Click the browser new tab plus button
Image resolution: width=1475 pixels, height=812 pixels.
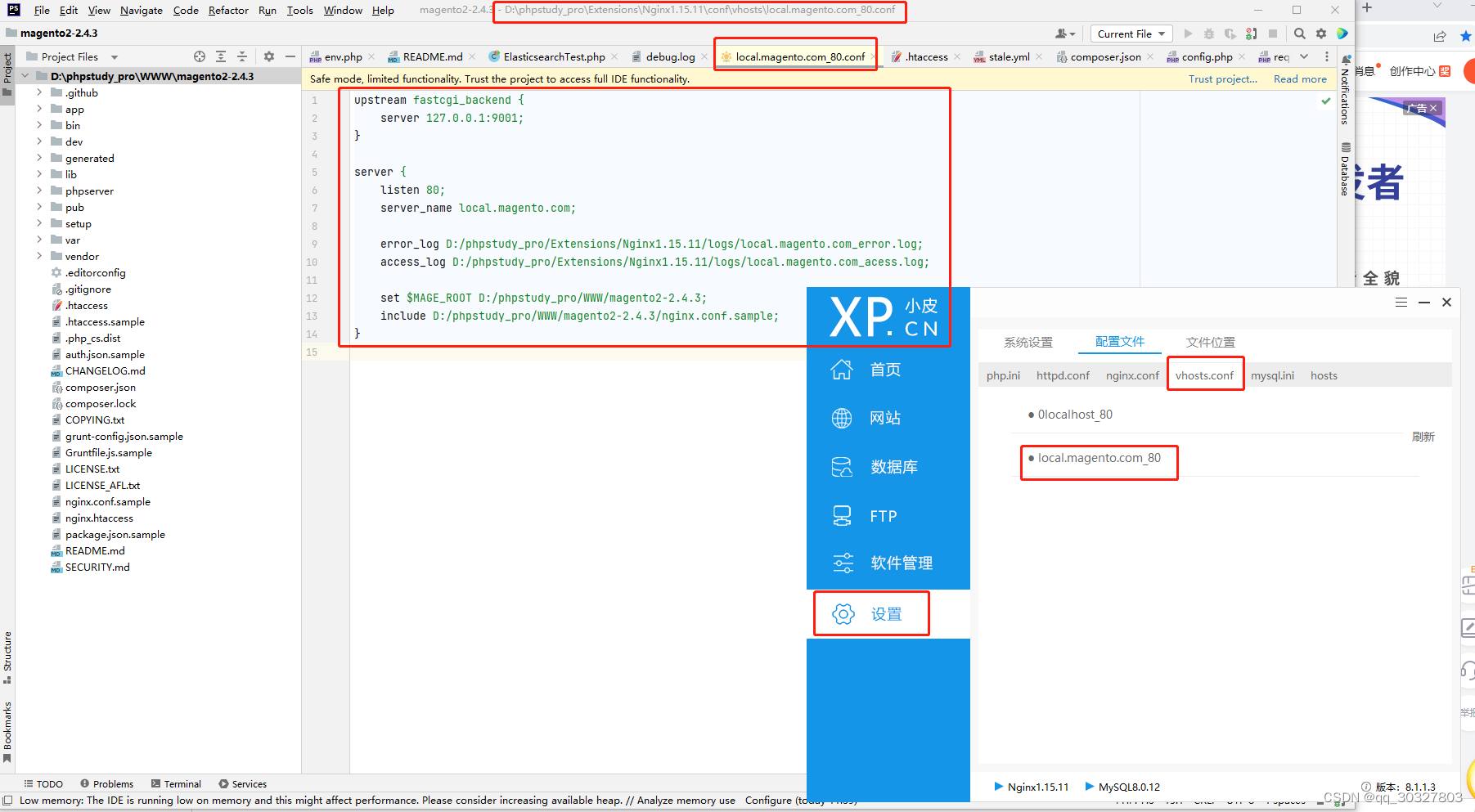click(1367, 7)
